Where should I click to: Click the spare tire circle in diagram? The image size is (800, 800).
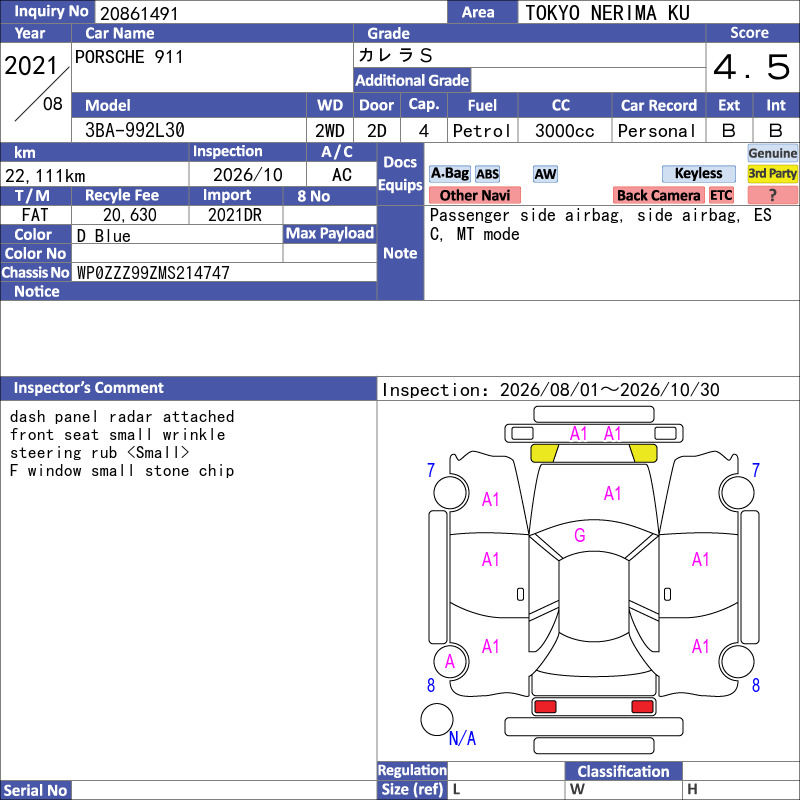[x=437, y=719]
